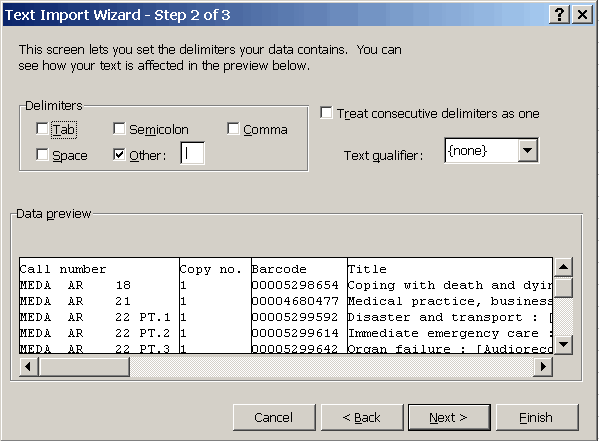Enable the Comma delimiter checkbox
The image size is (599, 441).
click(x=233, y=129)
